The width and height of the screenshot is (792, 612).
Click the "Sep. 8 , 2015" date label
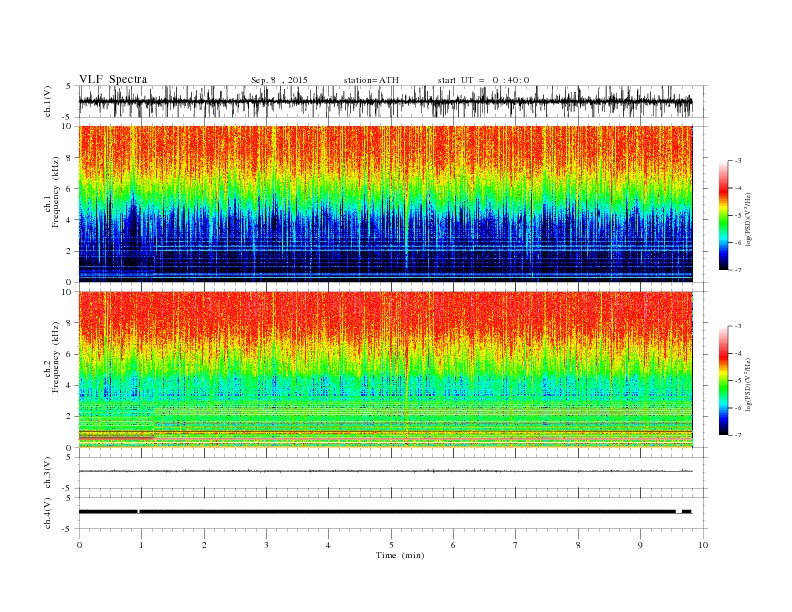(x=279, y=80)
